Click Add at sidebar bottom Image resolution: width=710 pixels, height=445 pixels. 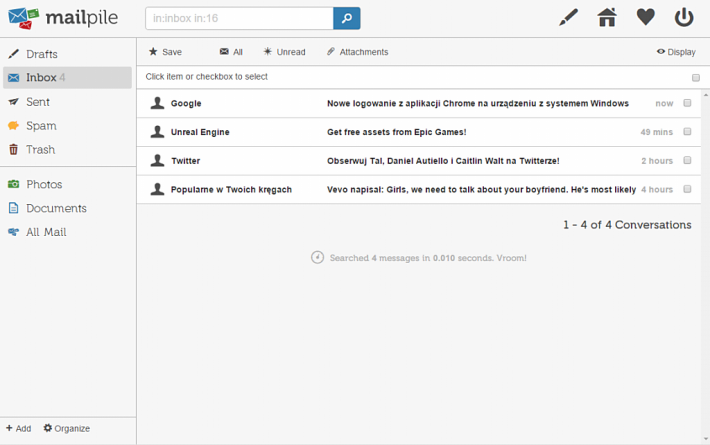[x=19, y=428]
